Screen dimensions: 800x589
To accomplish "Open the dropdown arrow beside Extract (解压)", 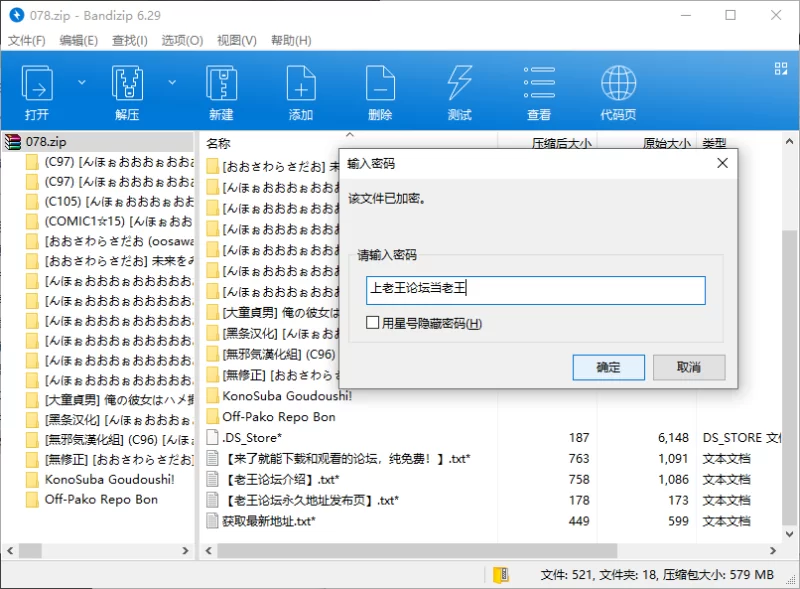I will pos(171,82).
